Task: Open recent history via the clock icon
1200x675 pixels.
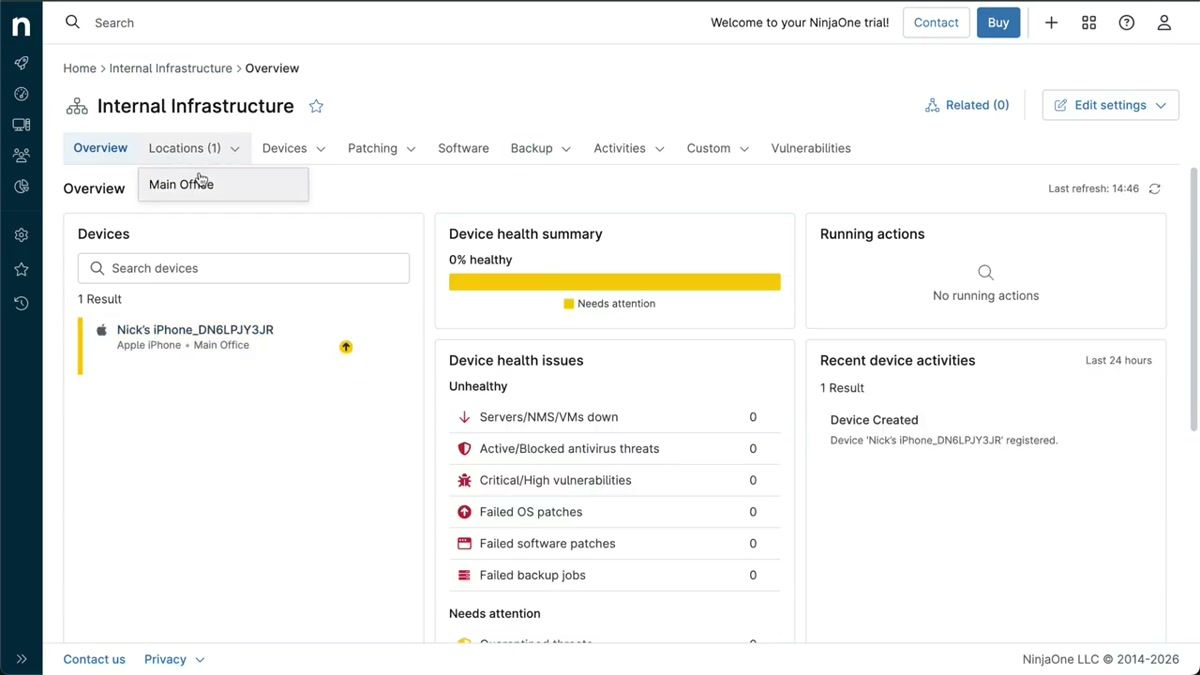Action: click(21, 302)
